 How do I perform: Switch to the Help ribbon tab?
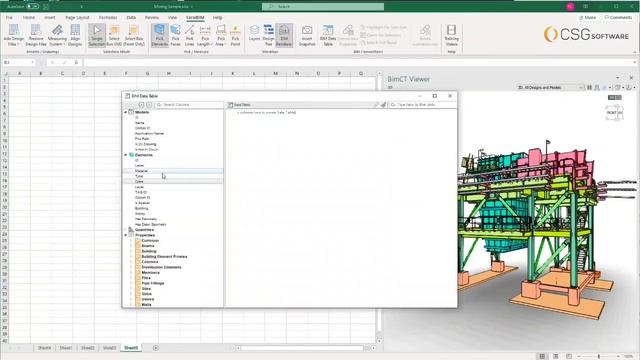218,18
